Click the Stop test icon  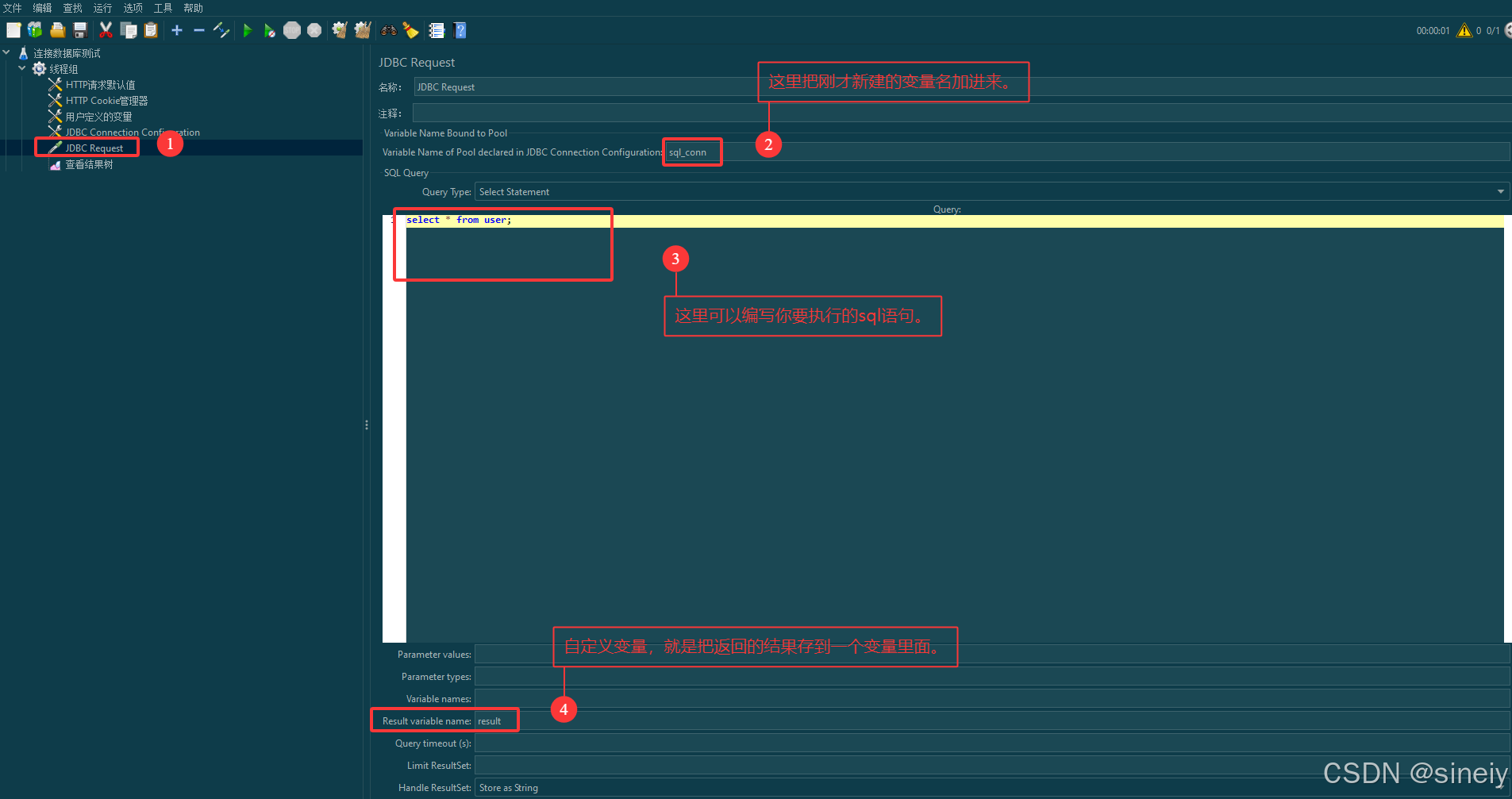[x=292, y=30]
